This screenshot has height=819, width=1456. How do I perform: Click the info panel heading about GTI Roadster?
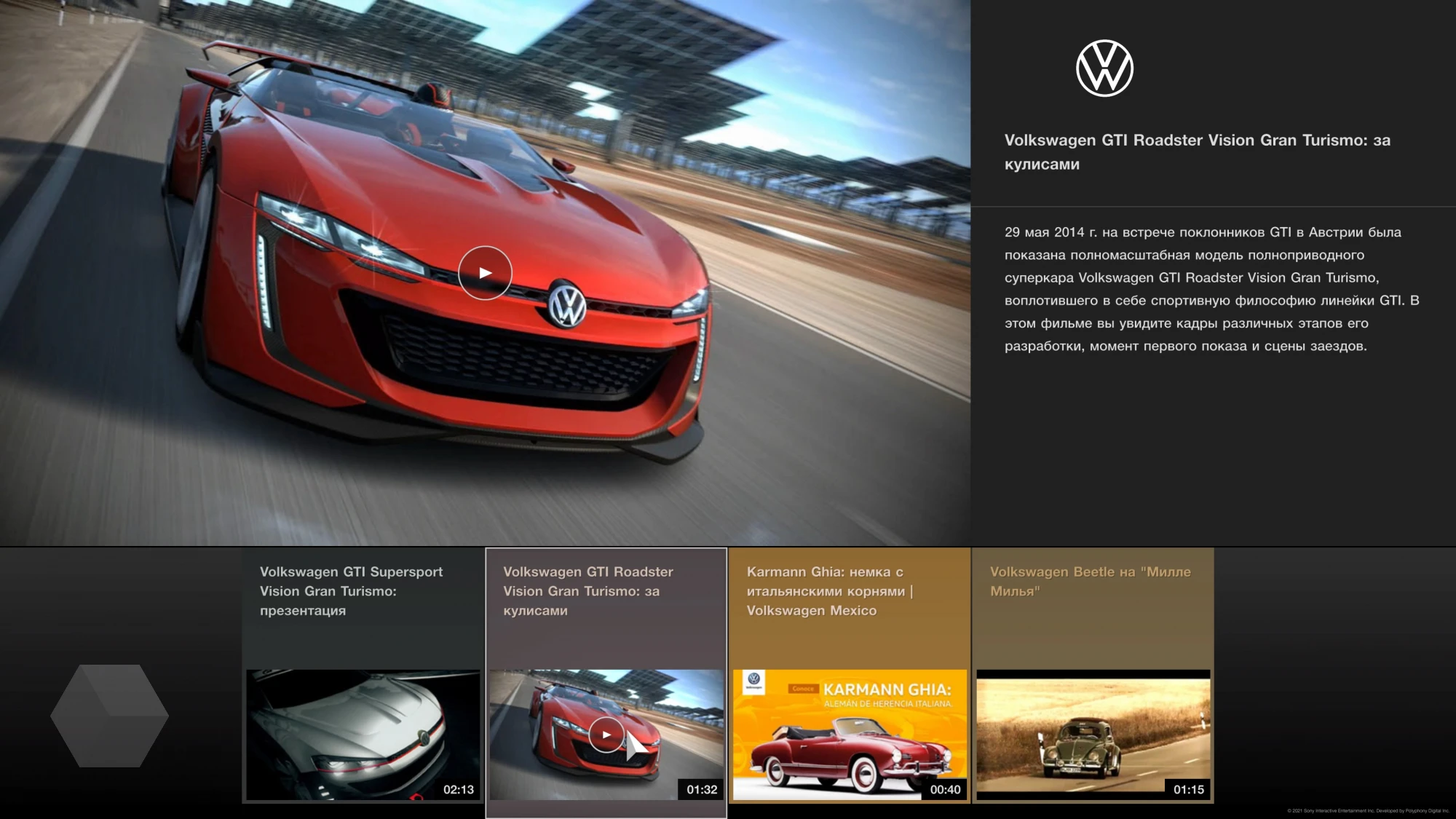pyautogui.click(x=1198, y=152)
